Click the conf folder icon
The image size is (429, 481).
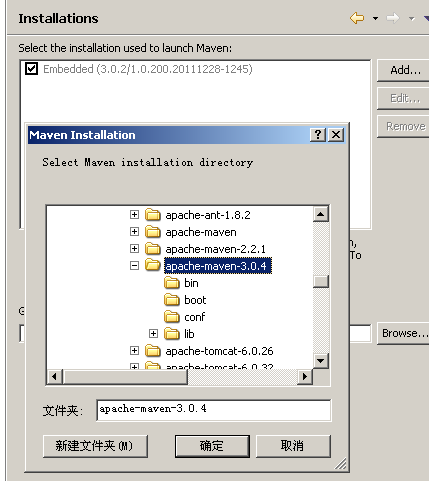click(x=172, y=317)
